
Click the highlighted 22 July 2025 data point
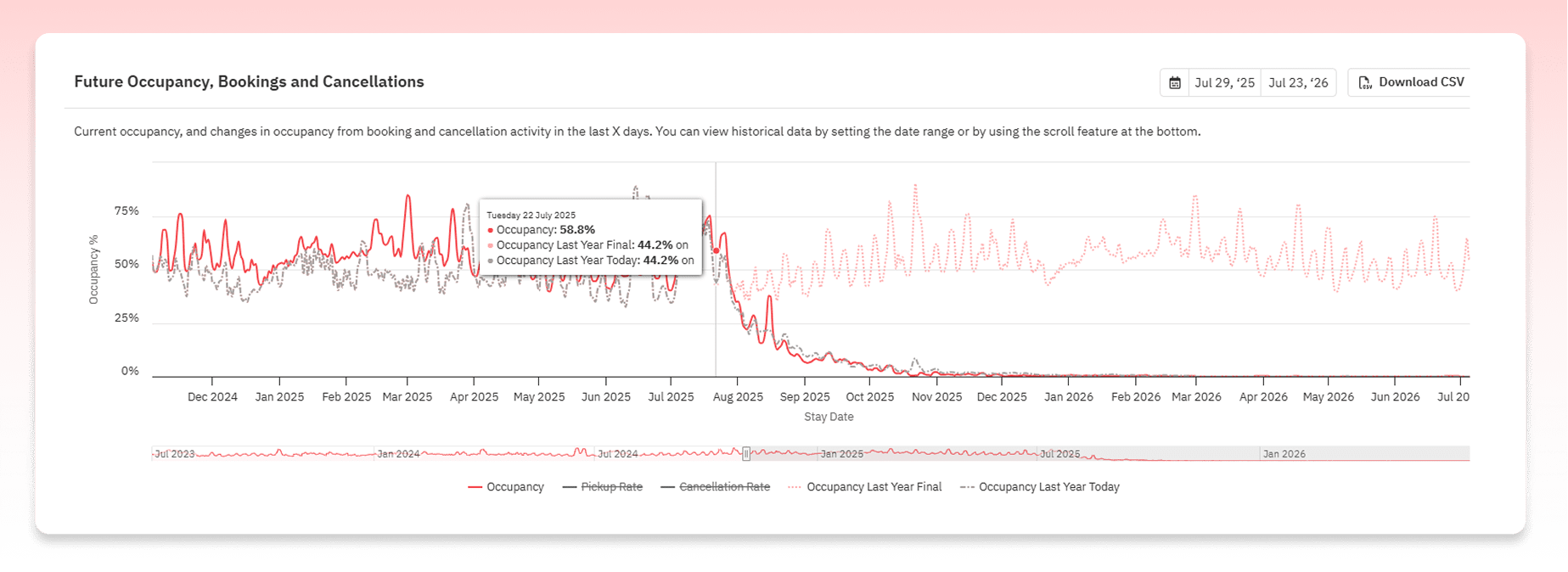(717, 250)
